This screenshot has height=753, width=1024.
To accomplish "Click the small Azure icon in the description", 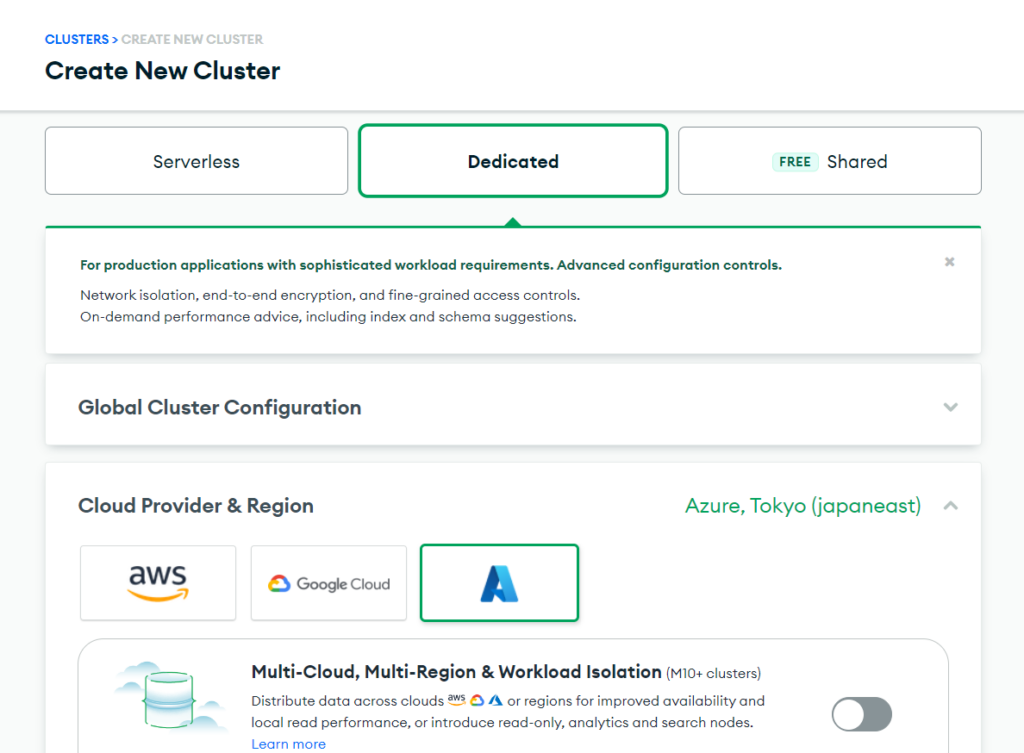I will 496,700.
